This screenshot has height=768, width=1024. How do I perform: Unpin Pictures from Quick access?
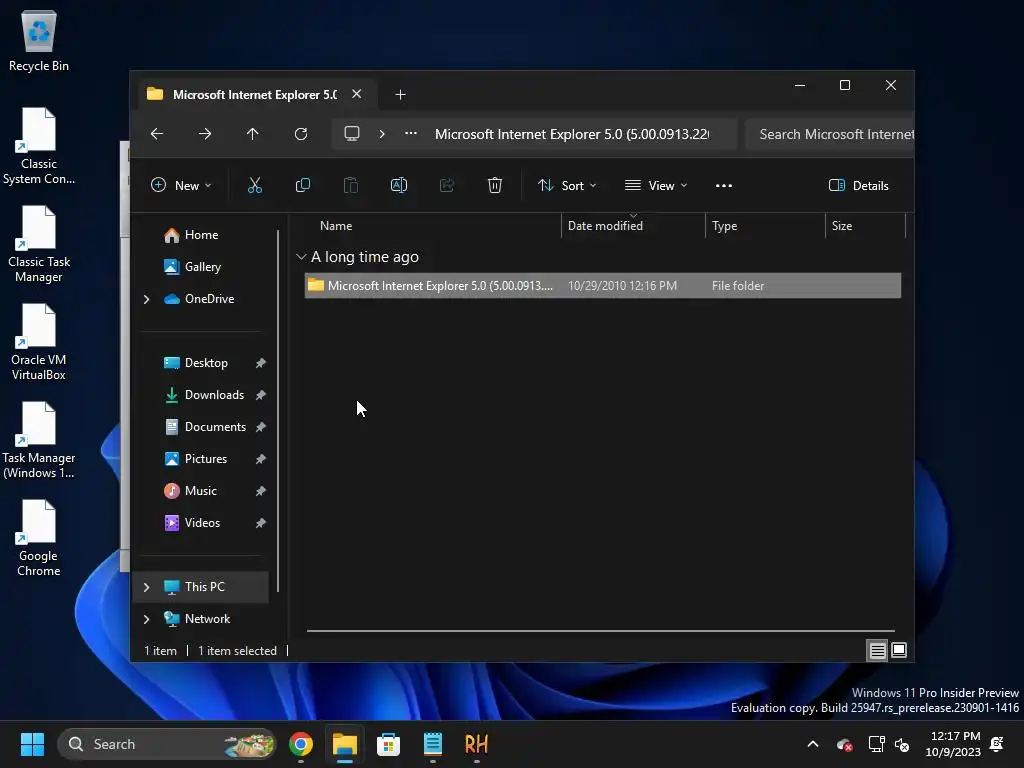coord(261,459)
